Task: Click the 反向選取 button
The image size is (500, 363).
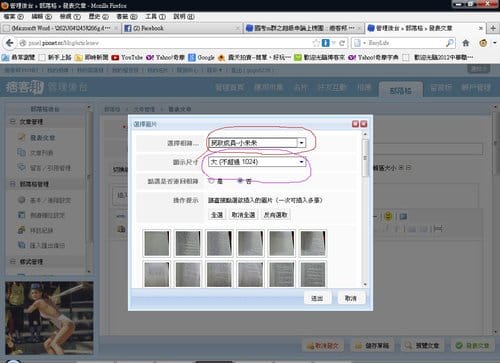Action: click(x=275, y=215)
